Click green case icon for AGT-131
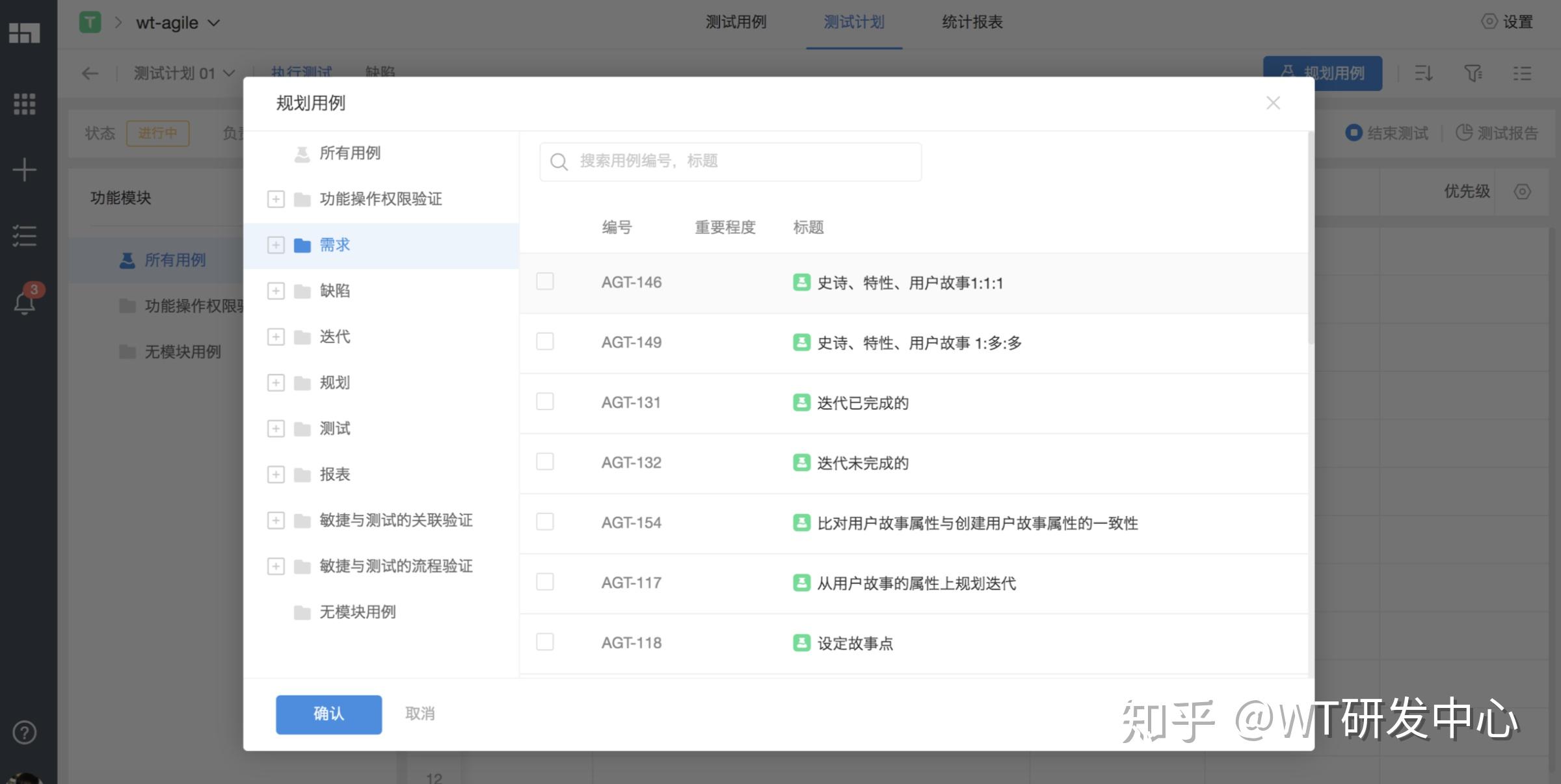Image resolution: width=1561 pixels, height=784 pixels. (802, 402)
